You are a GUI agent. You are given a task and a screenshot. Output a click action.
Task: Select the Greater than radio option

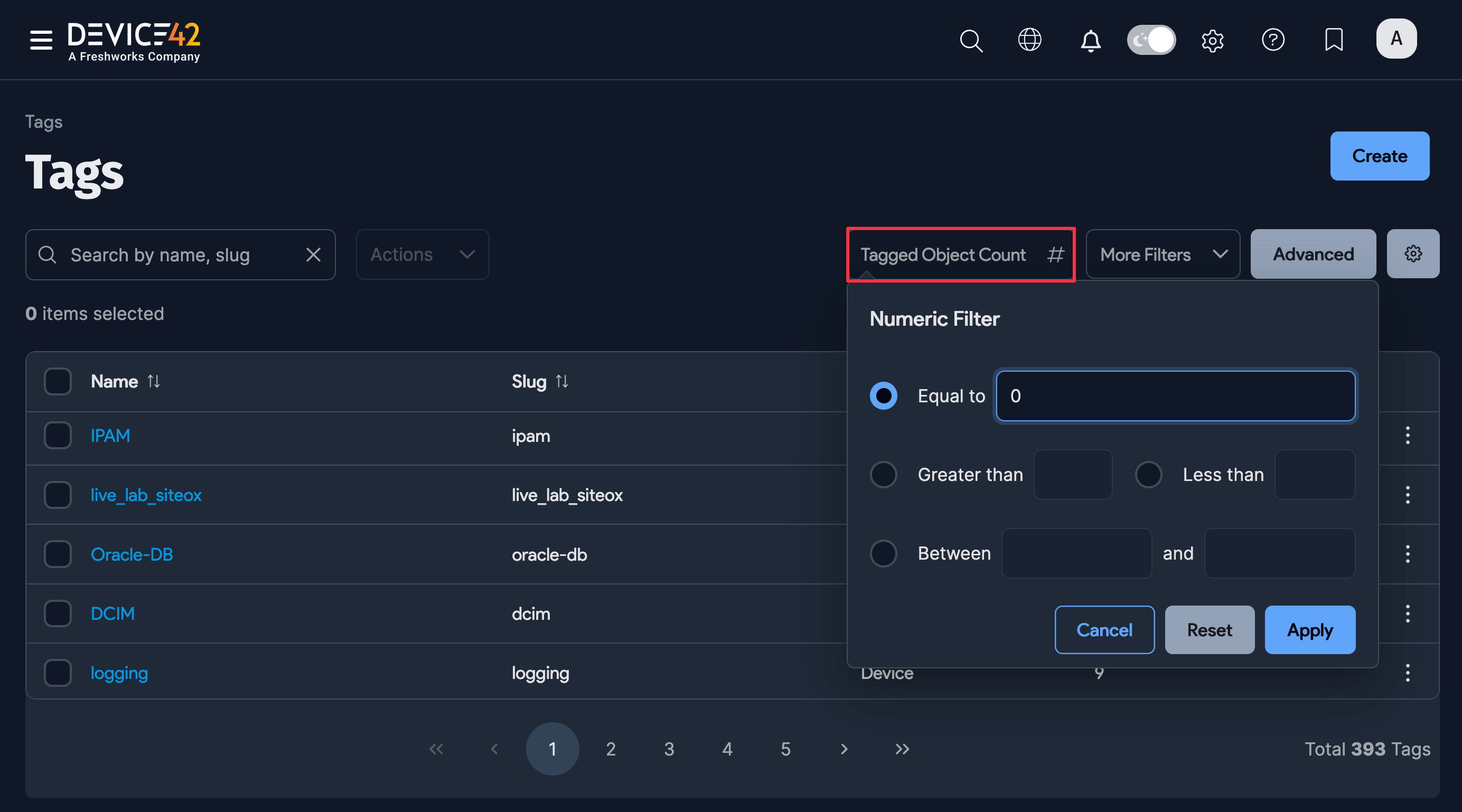(884, 475)
